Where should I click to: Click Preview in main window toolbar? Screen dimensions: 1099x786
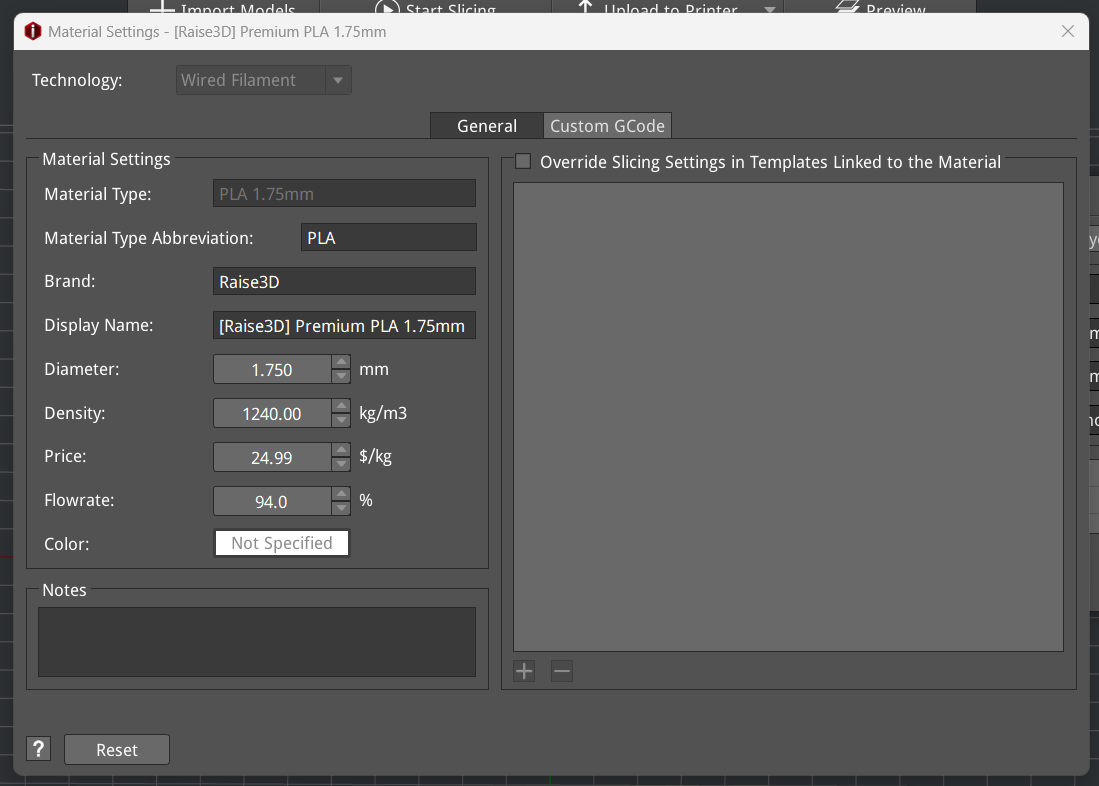click(881, 7)
